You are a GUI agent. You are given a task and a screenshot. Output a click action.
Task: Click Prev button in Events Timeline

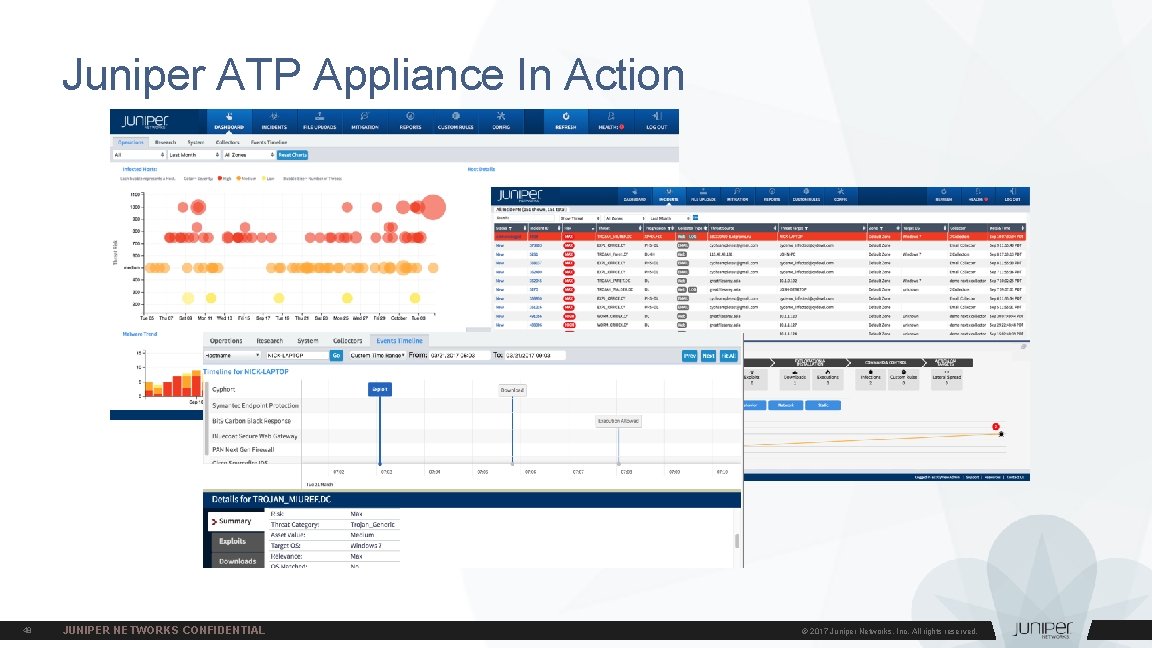click(x=690, y=356)
